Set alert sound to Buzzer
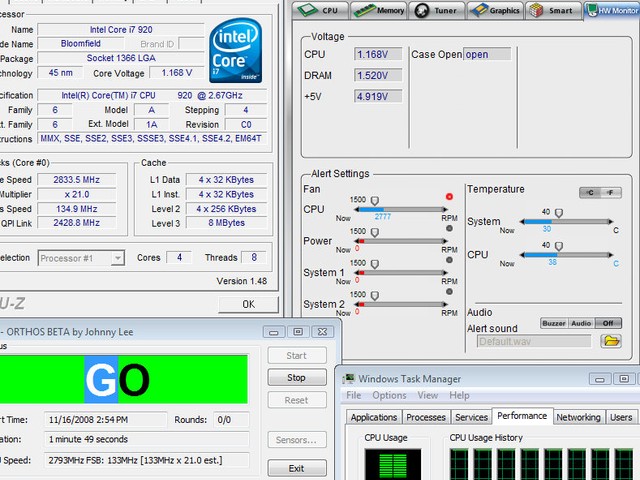 tap(554, 323)
